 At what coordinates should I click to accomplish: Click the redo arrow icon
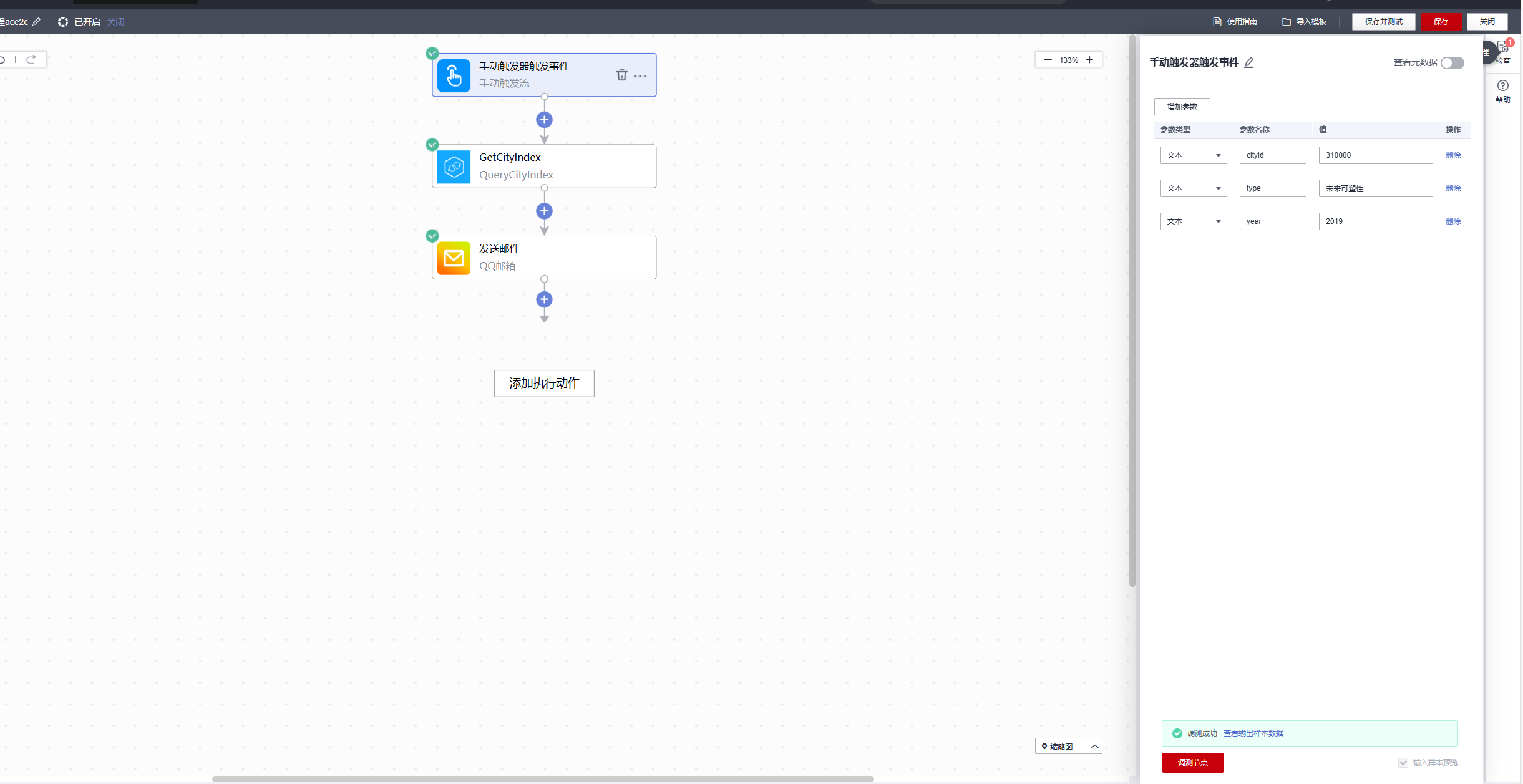click(x=31, y=59)
